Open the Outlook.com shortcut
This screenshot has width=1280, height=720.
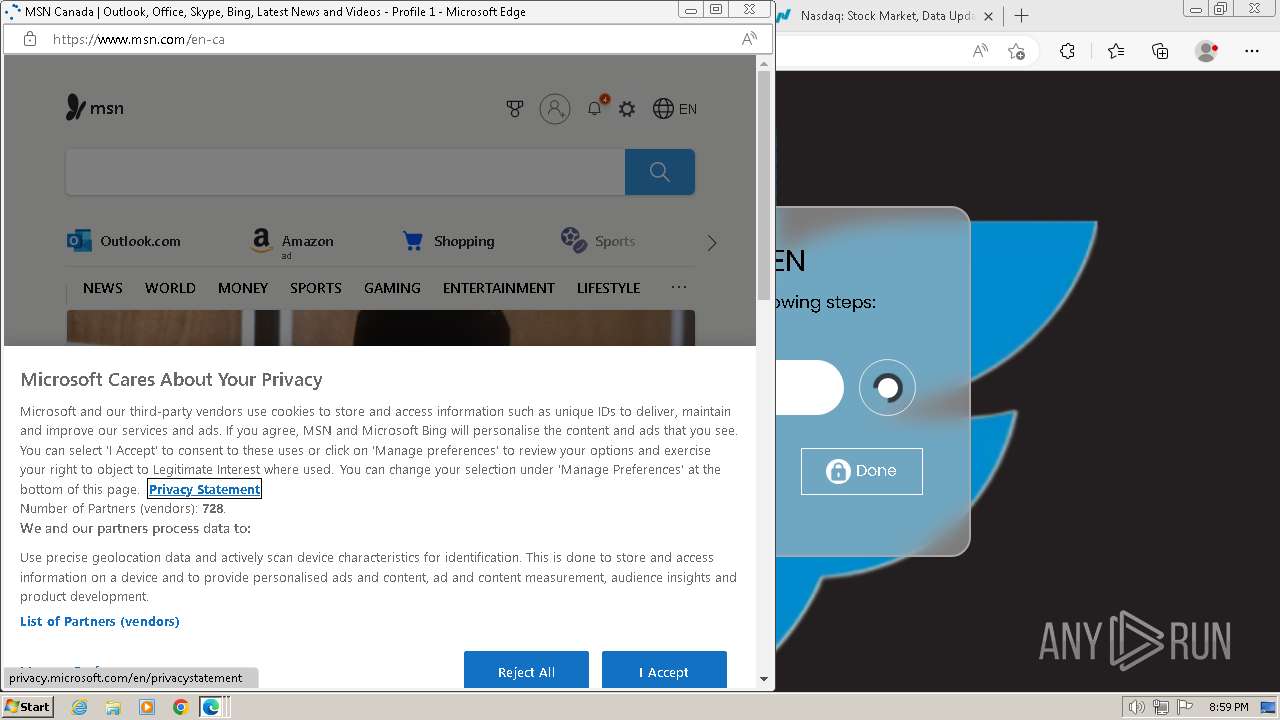(x=124, y=241)
